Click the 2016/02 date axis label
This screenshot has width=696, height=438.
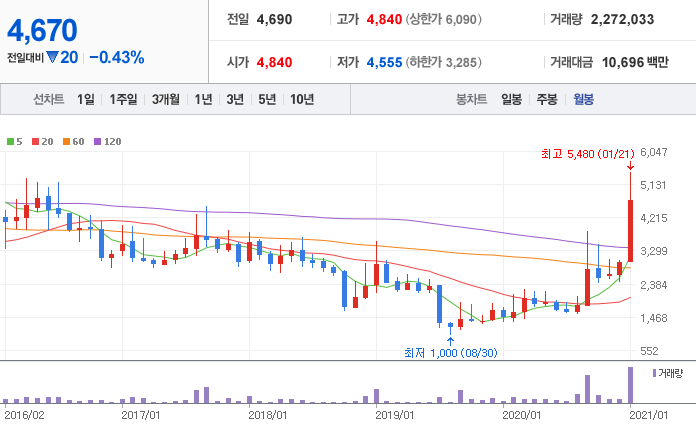24,415
